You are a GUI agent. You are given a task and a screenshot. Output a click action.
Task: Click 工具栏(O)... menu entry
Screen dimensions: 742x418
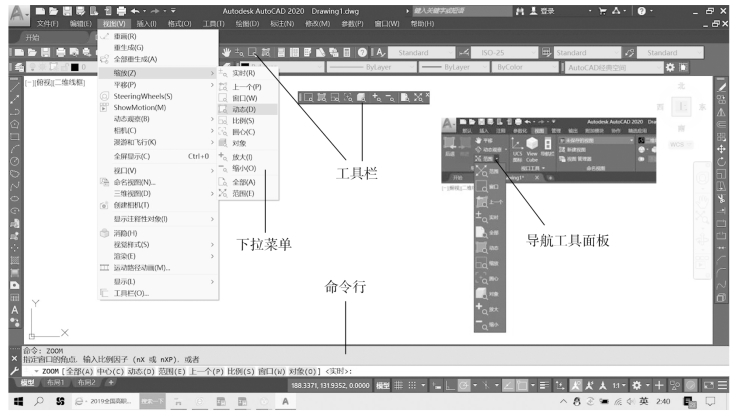tap(159, 293)
